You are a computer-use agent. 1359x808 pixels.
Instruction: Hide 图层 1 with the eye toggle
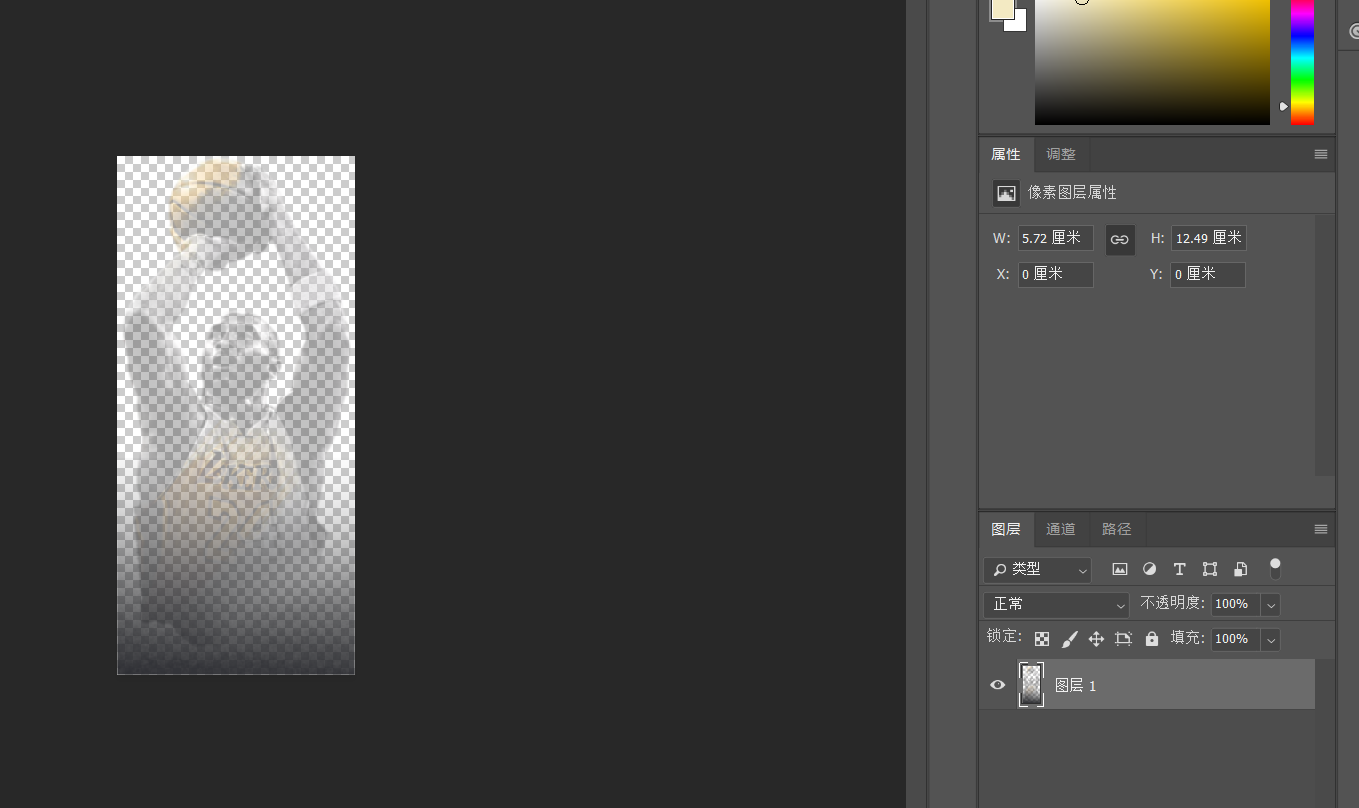point(996,684)
